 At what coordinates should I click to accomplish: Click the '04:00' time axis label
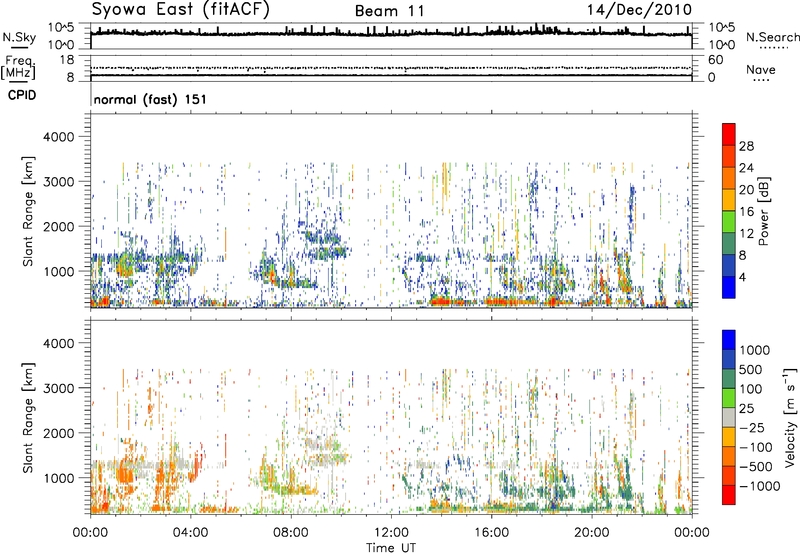(190, 533)
